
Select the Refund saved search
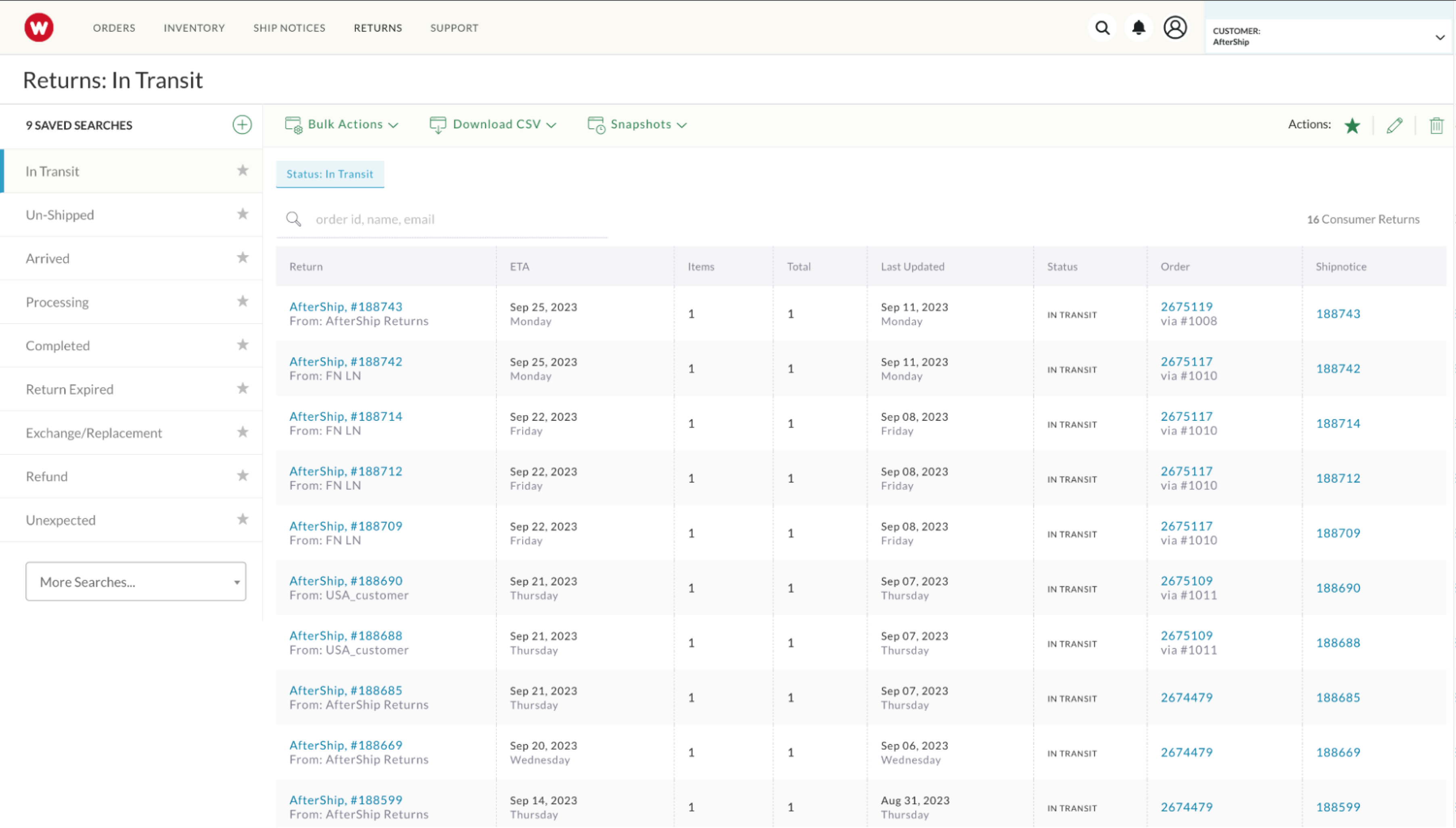click(x=132, y=477)
